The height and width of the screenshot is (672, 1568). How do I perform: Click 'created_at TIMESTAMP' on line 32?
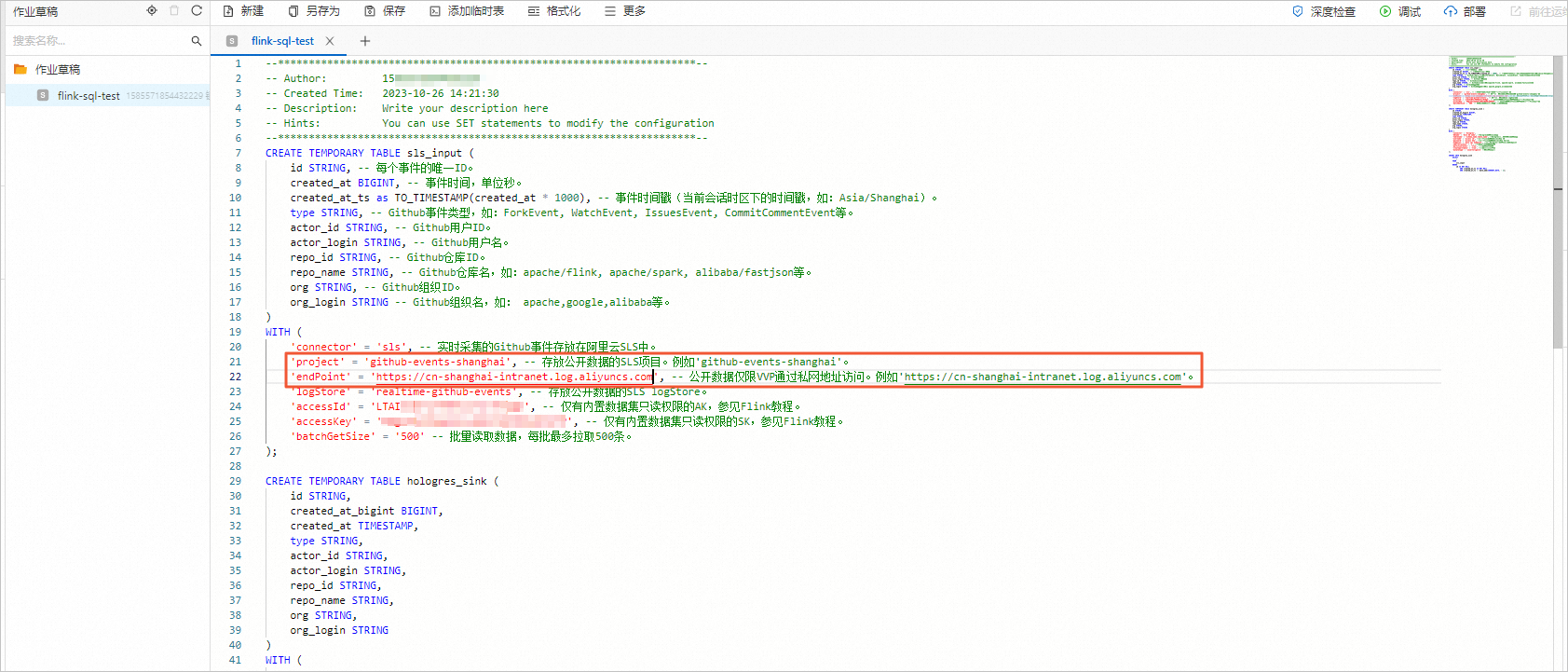coord(354,526)
